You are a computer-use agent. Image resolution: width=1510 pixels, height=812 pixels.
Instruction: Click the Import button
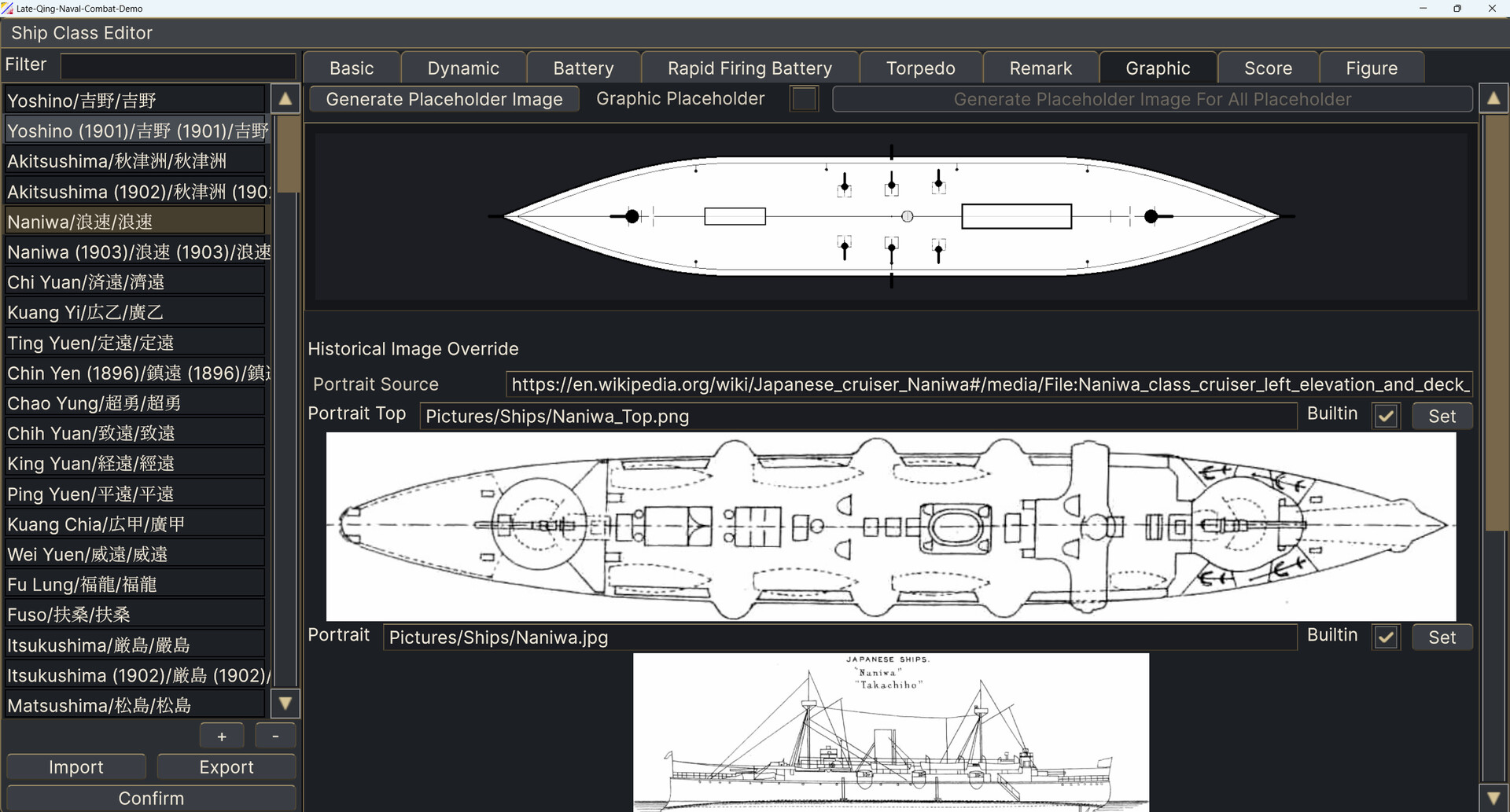point(76,767)
